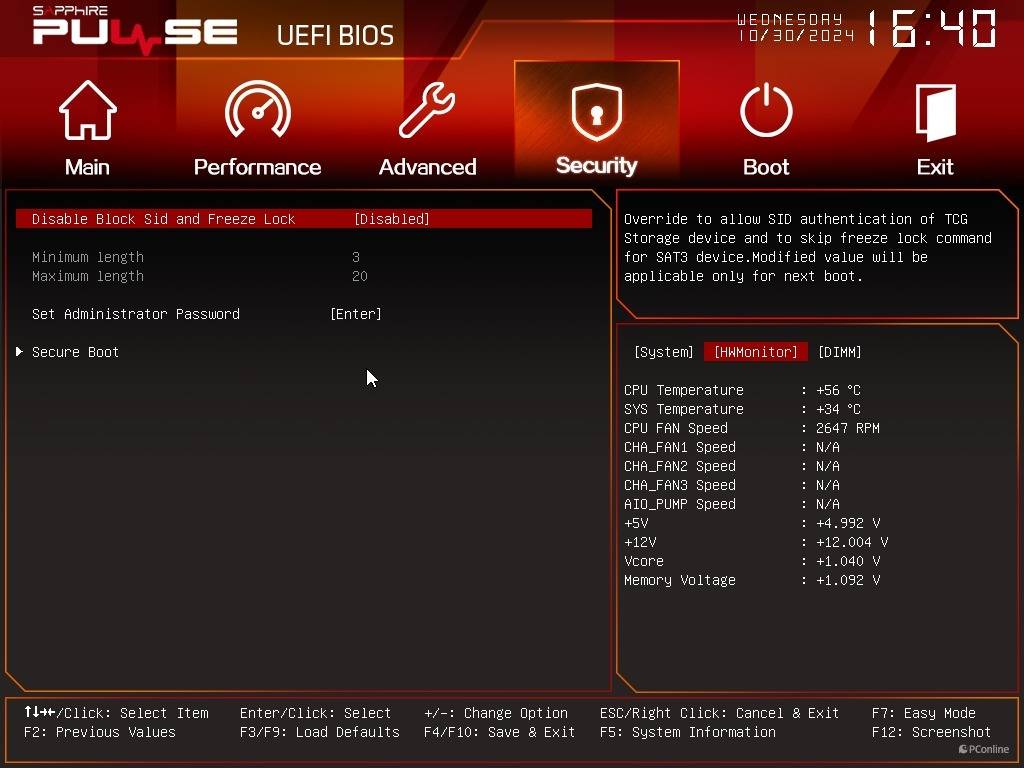Viewport: 1024px width, 768px height.
Task: Click the Advanced tab label
Action: 428,167
